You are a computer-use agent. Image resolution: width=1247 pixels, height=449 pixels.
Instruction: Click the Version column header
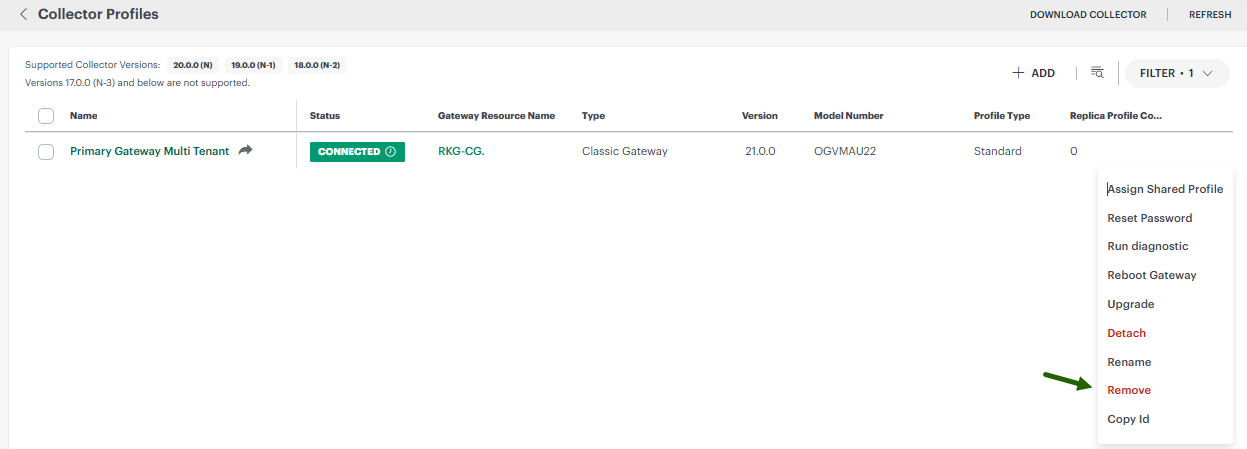tap(760, 116)
